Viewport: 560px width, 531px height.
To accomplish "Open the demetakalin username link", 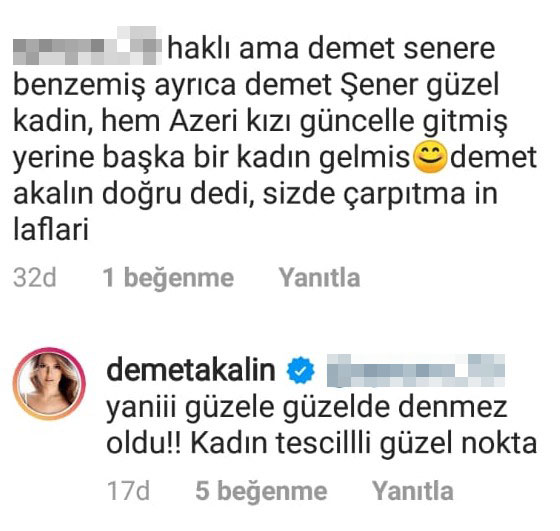I will click(x=191, y=370).
